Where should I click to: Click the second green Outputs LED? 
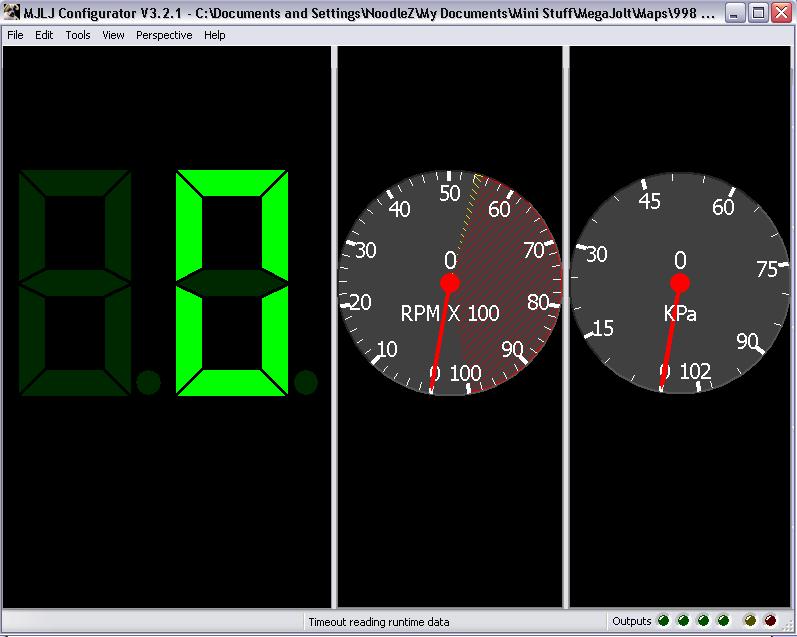tap(683, 620)
